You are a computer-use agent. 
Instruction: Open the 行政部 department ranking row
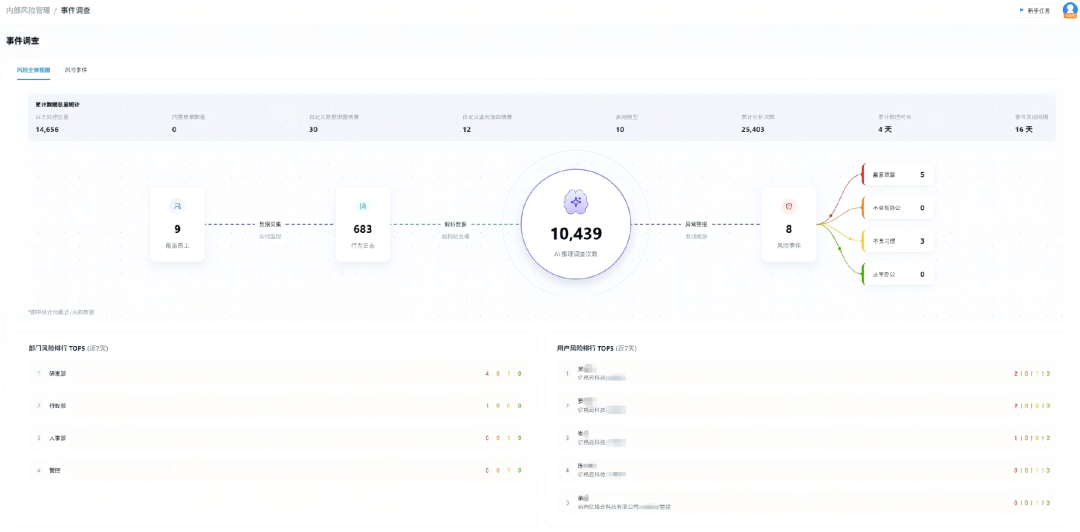coord(278,406)
